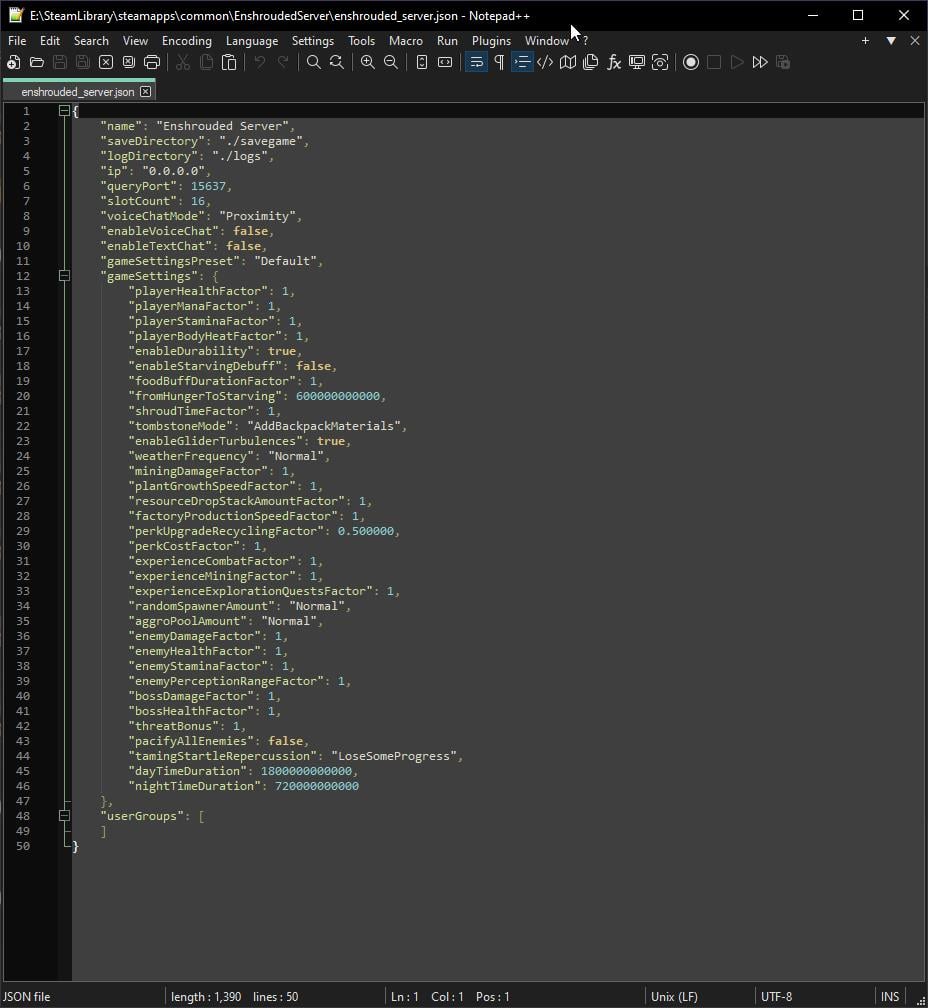Open the Encoding menu
928x1008 pixels.
click(x=186, y=41)
